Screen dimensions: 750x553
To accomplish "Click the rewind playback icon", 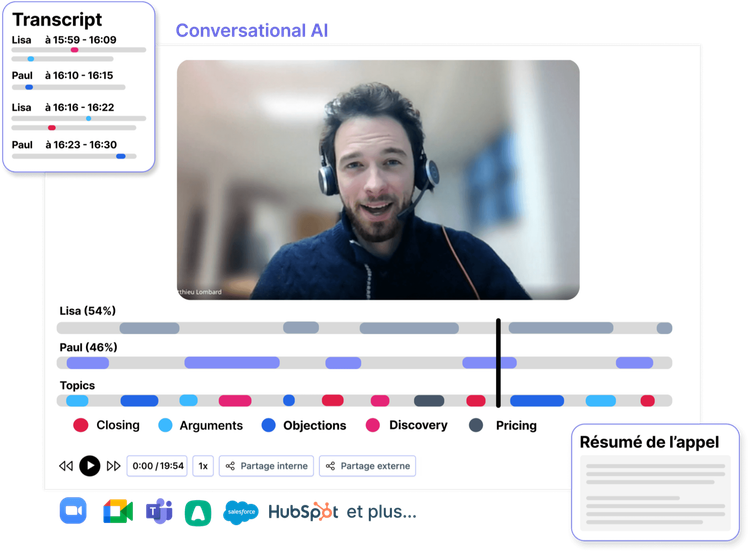I will coord(66,465).
